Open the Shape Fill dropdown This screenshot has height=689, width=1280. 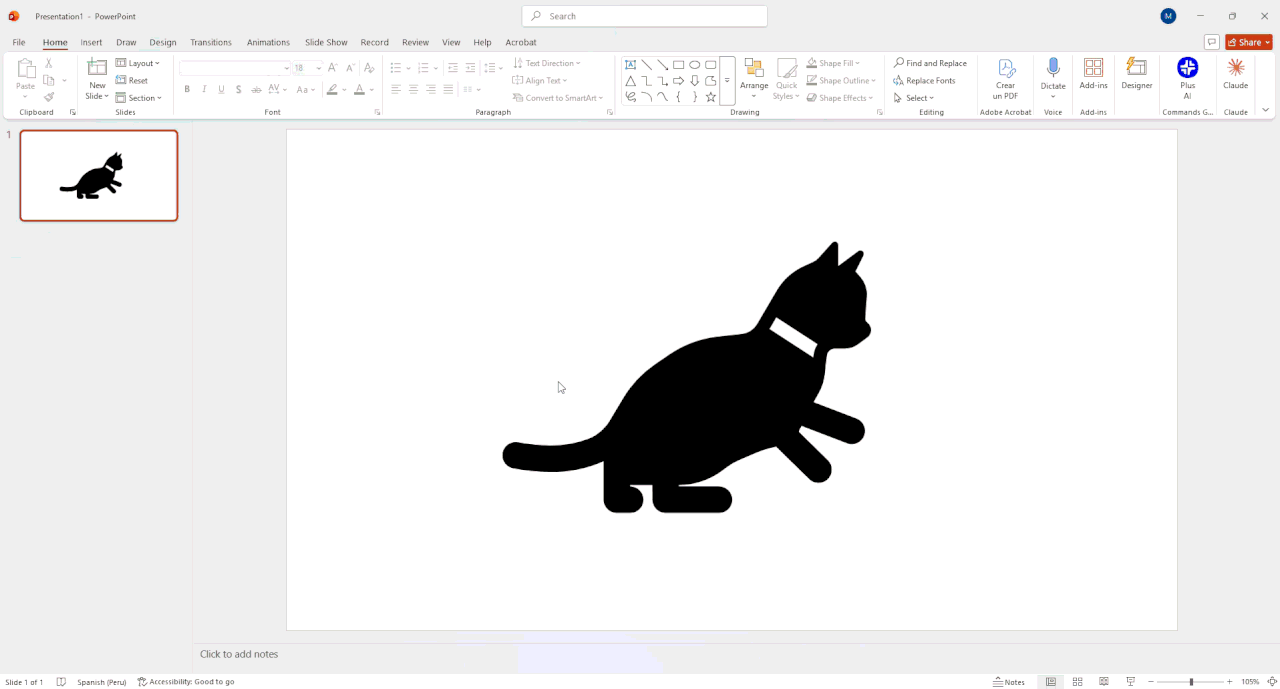(834, 63)
